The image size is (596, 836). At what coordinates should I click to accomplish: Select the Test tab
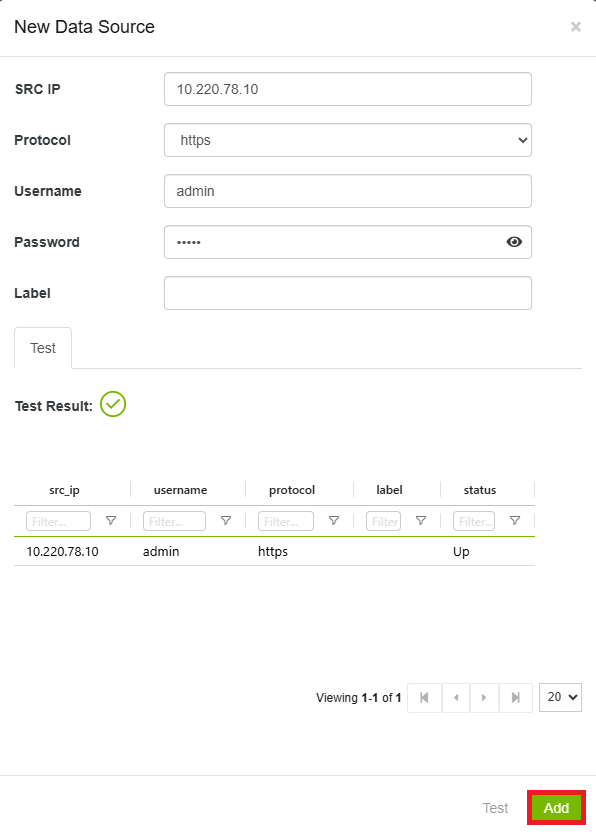point(43,348)
